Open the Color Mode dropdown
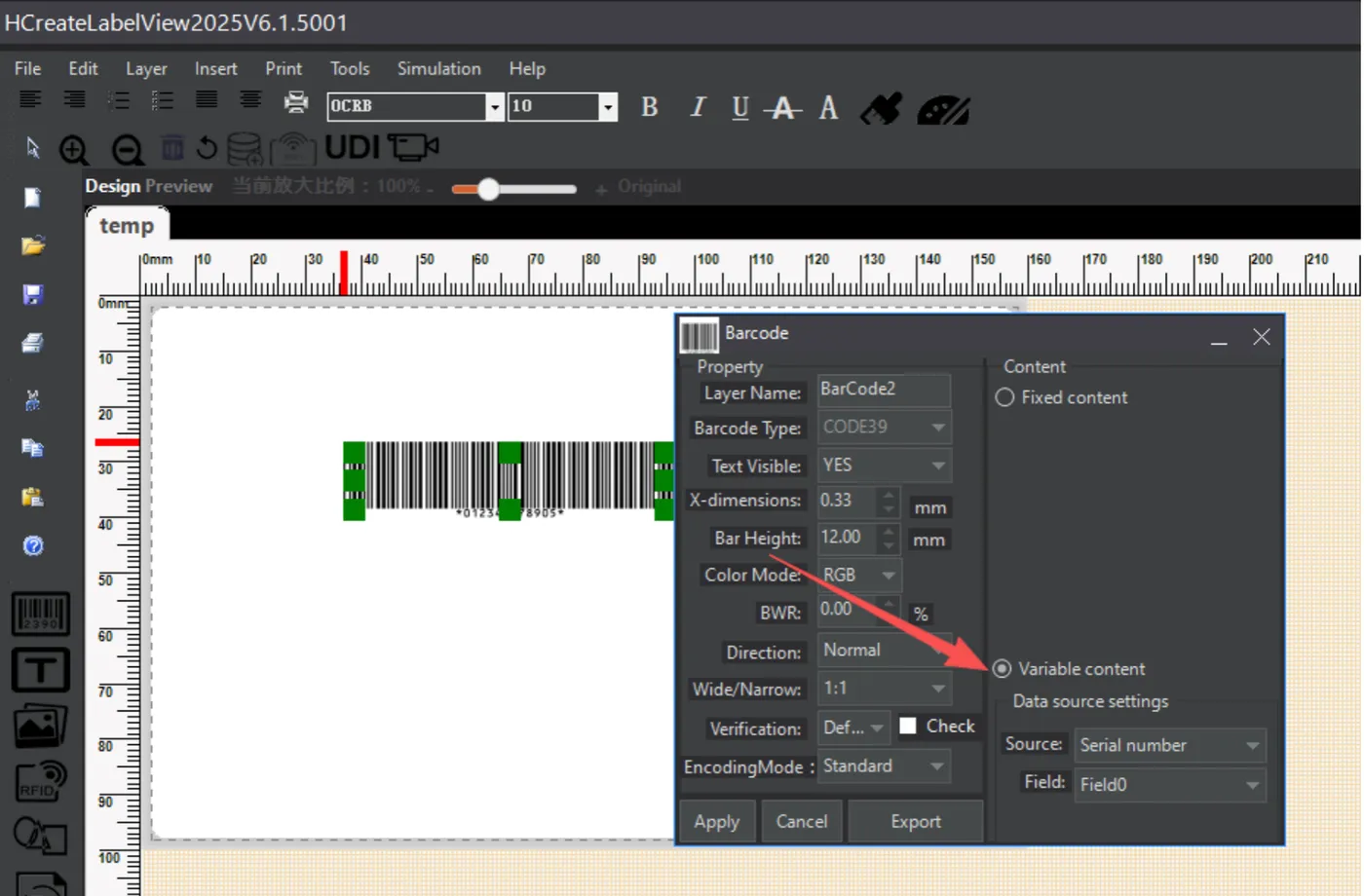The height and width of the screenshot is (896, 1364). 859,575
